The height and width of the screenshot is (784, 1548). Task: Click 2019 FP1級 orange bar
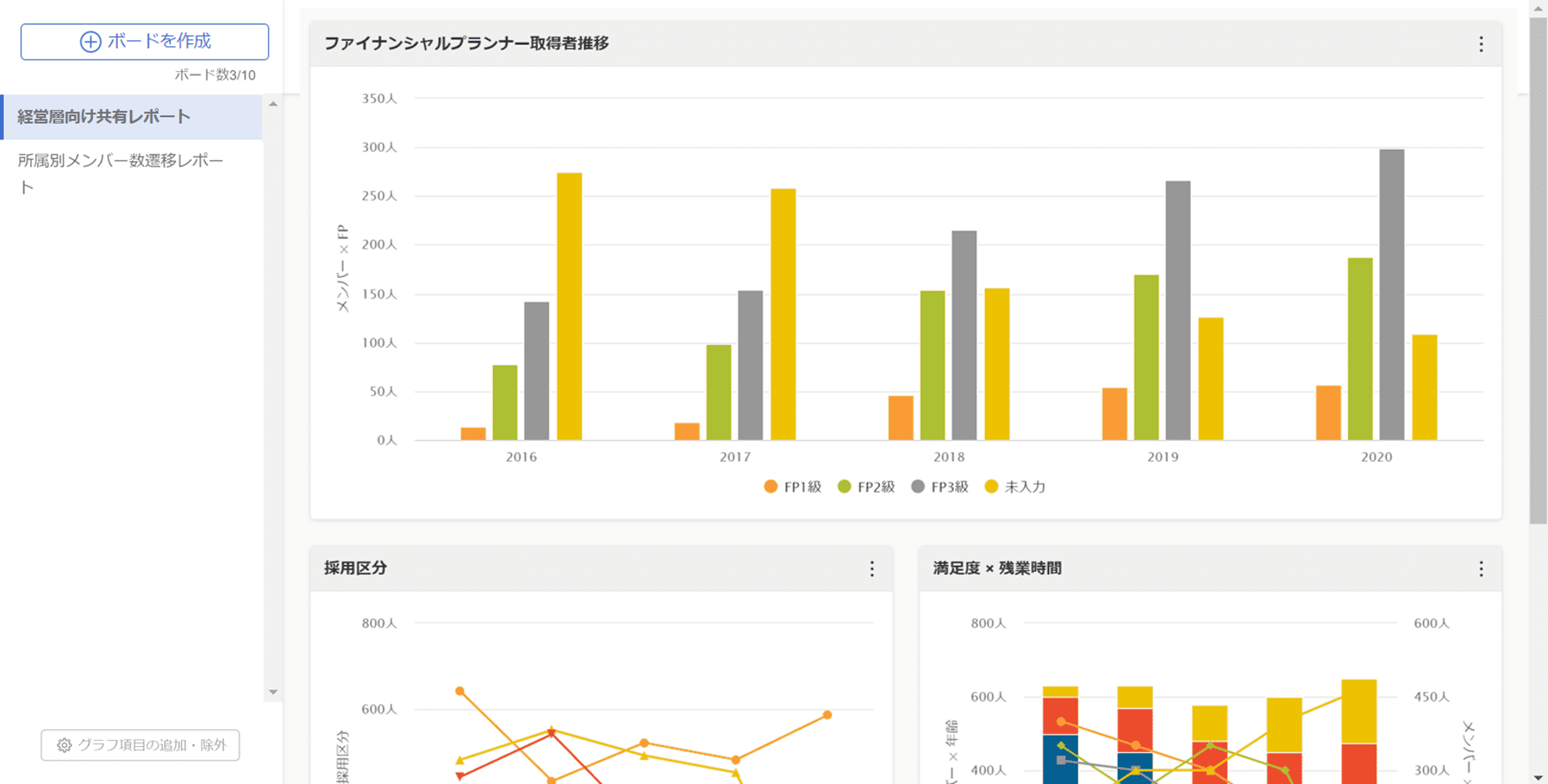1115,414
